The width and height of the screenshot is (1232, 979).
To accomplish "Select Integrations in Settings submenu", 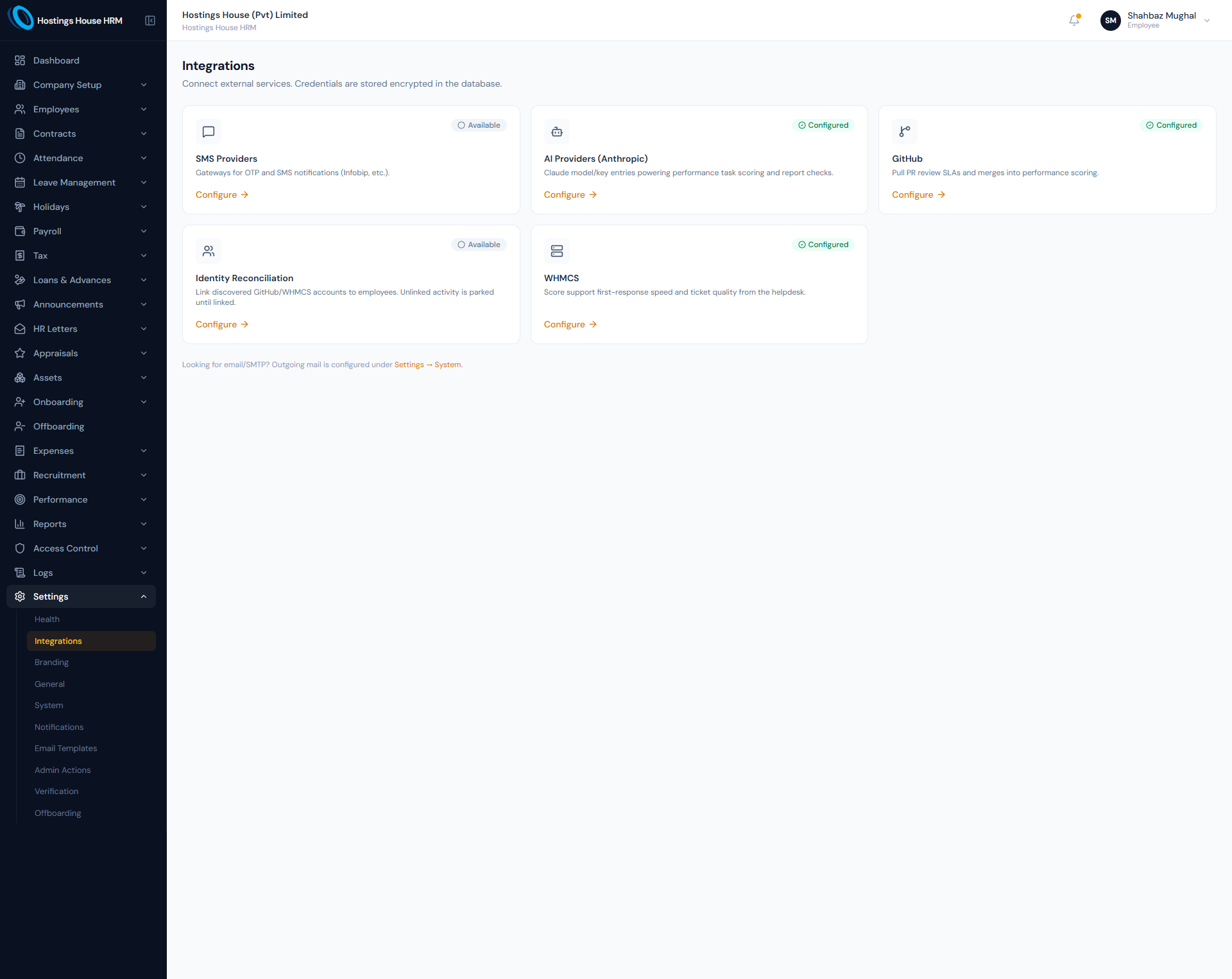I will point(91,641).
